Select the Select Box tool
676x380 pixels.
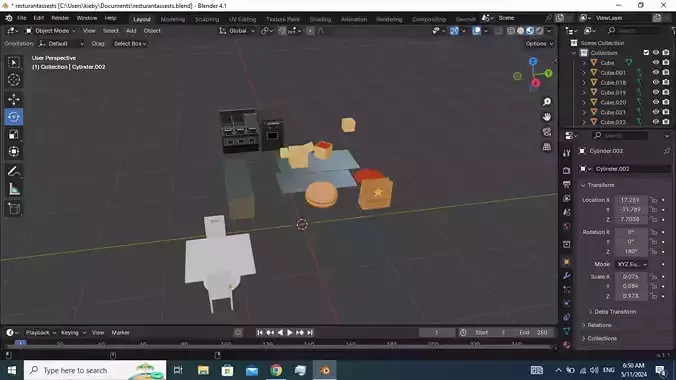click(14, 63)
